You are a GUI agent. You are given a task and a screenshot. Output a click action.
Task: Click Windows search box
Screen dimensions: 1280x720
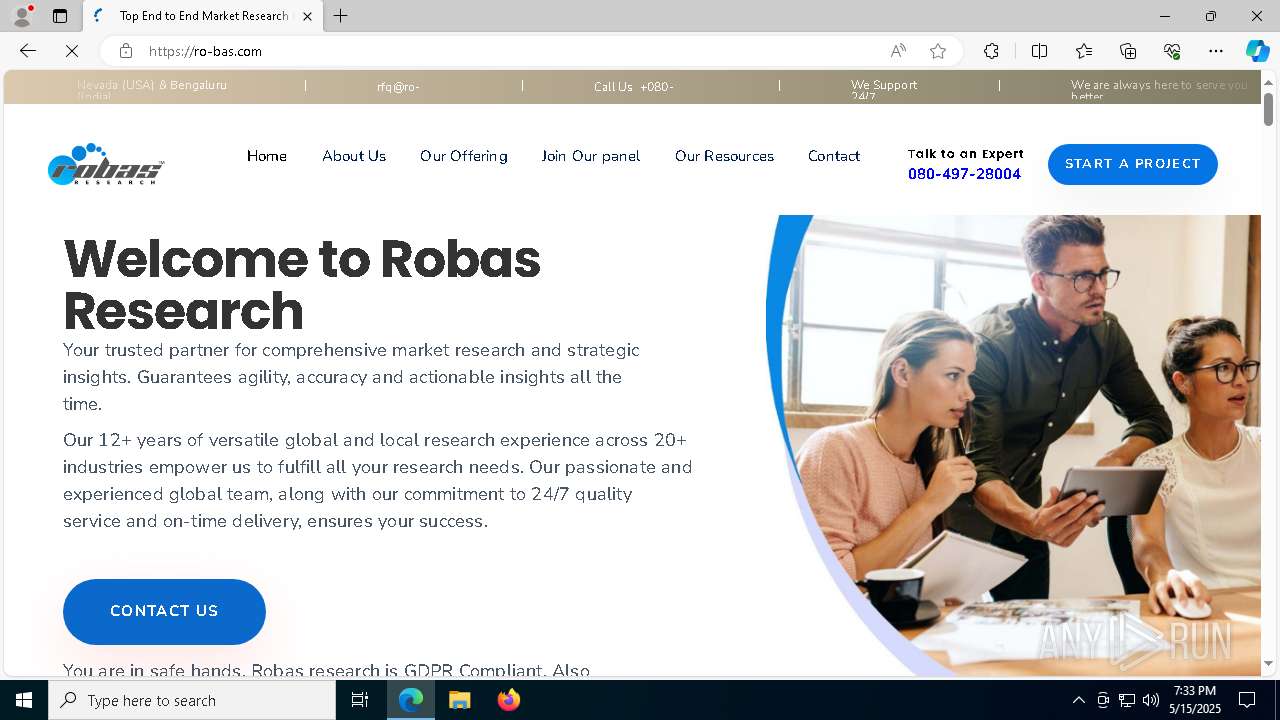click(x=192, y=700)
